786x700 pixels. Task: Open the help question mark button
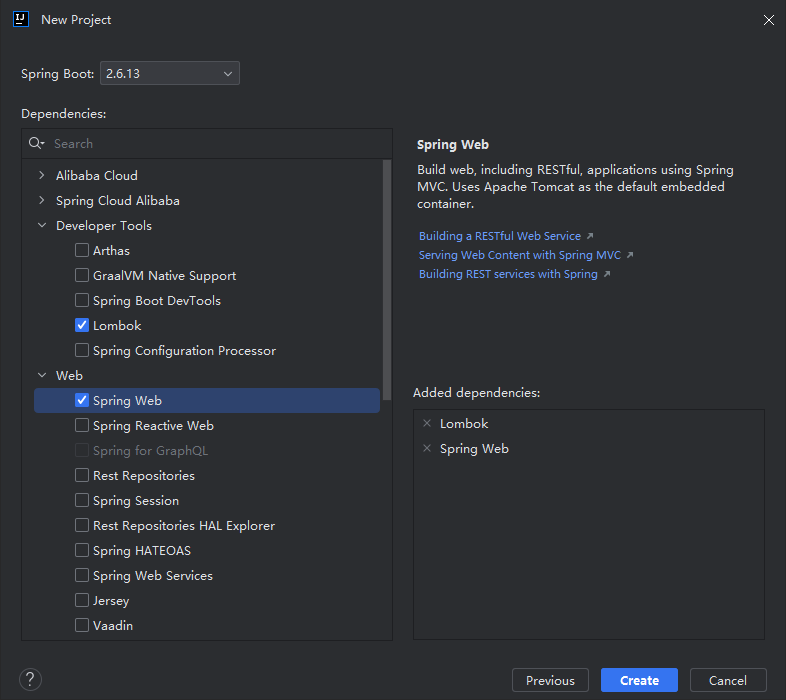(x=30, y=679)
